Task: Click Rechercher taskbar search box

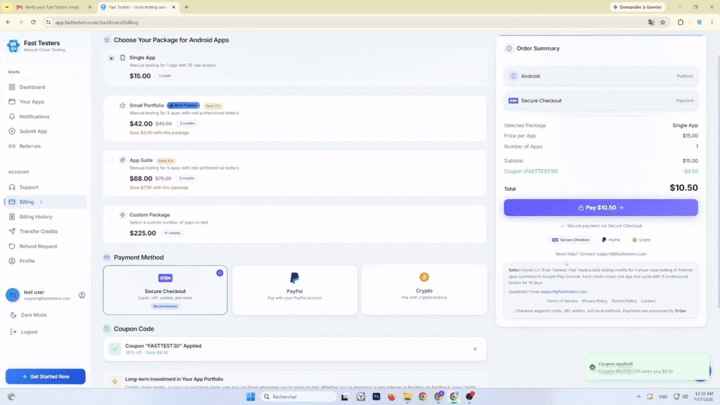Action: tap(298, 397)
